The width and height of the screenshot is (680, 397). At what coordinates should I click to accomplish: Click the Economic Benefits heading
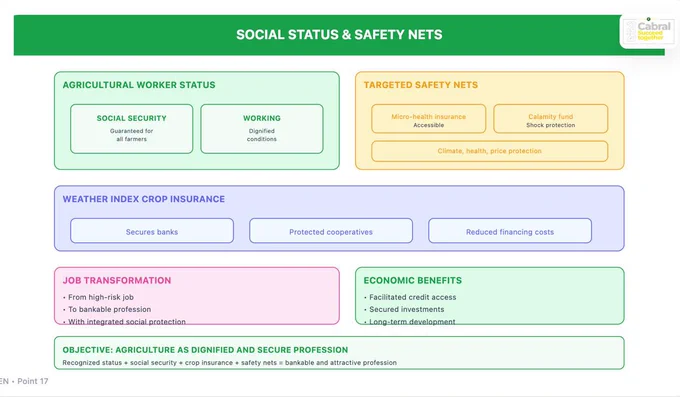click(412, 280)
